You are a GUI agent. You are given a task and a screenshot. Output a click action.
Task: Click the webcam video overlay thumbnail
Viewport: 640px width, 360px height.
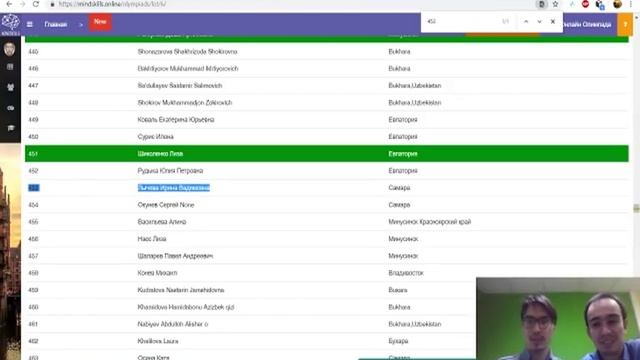(558, 319)
